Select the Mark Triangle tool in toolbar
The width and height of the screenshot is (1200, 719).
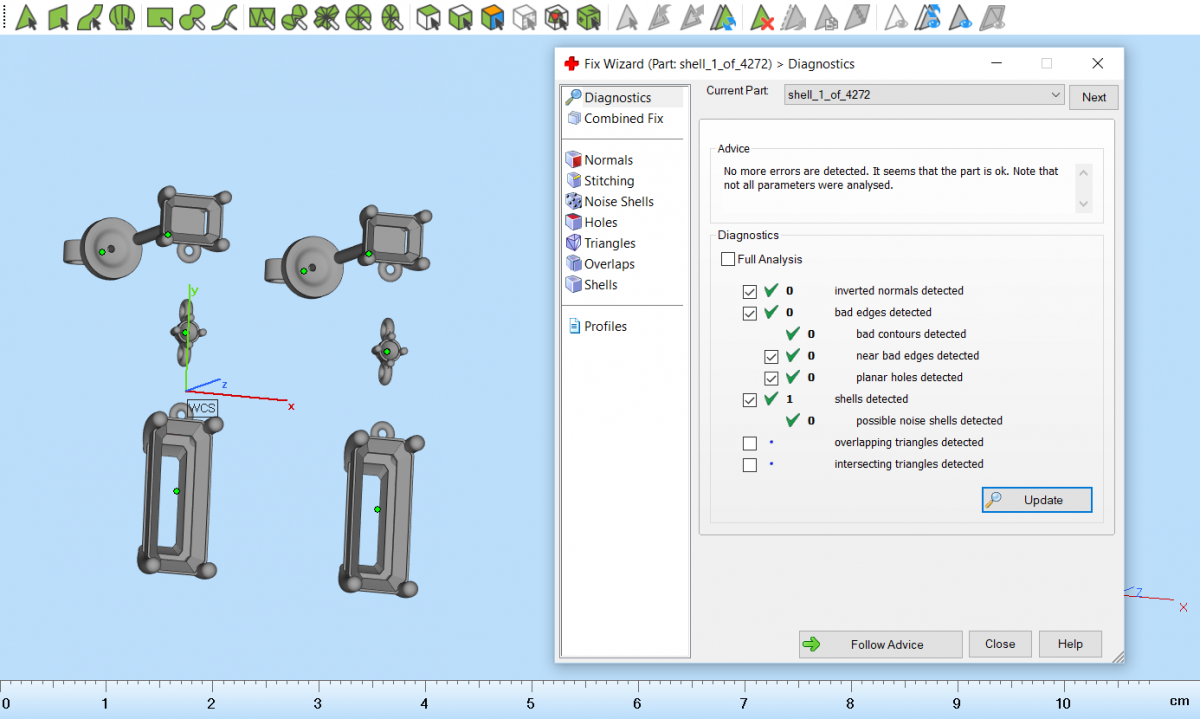pos(27,17)
